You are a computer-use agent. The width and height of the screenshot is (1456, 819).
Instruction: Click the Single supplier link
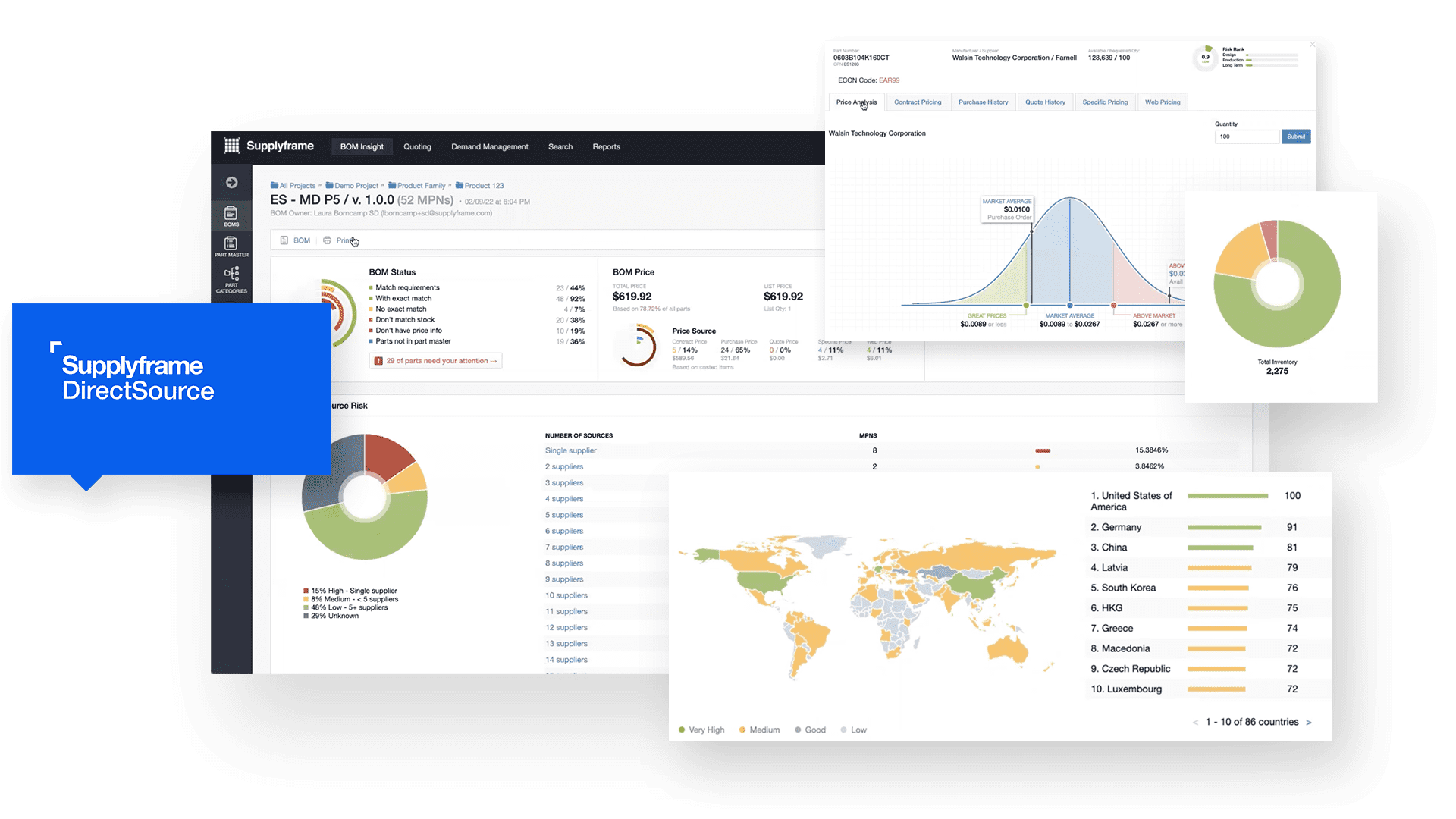[571, 450]
